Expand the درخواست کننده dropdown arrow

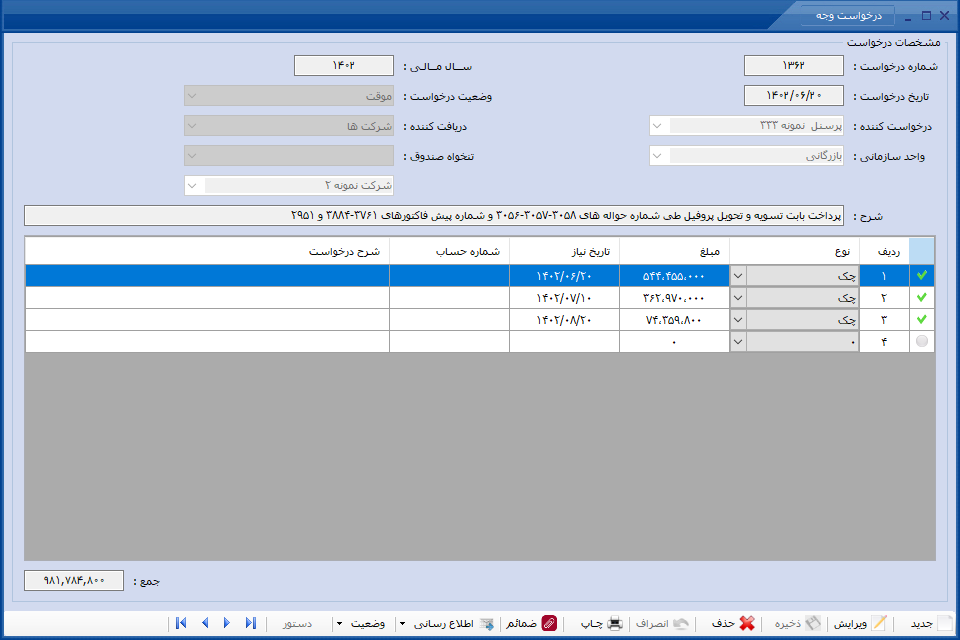[x=657, y=126]
